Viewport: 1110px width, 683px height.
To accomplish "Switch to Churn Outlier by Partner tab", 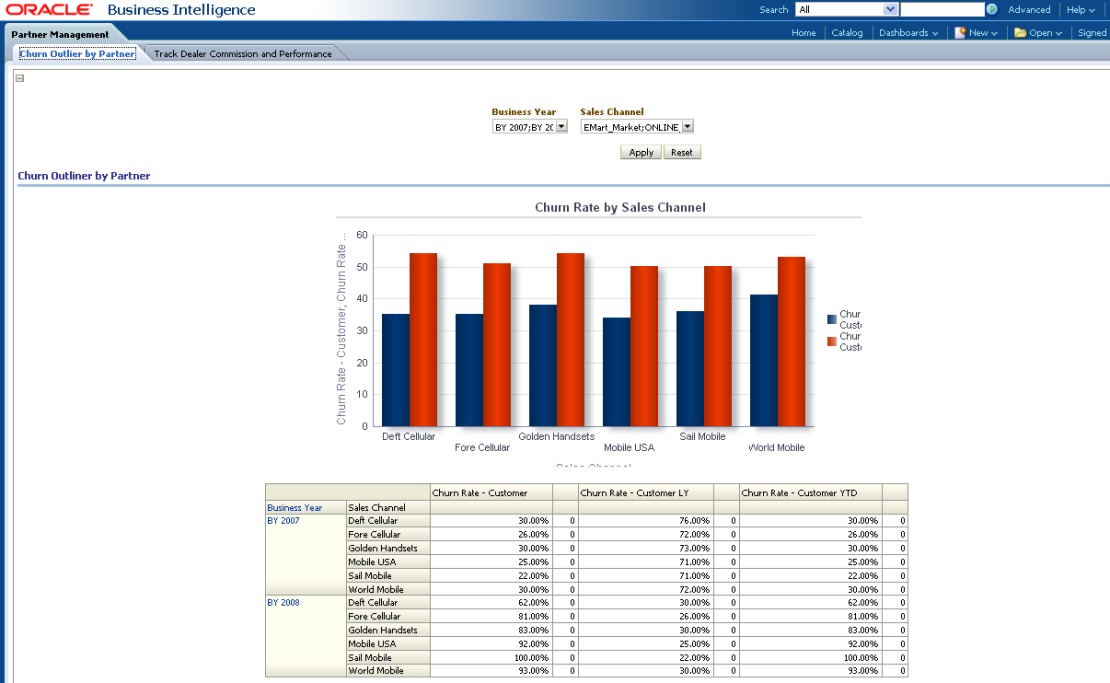I will 77,54.
